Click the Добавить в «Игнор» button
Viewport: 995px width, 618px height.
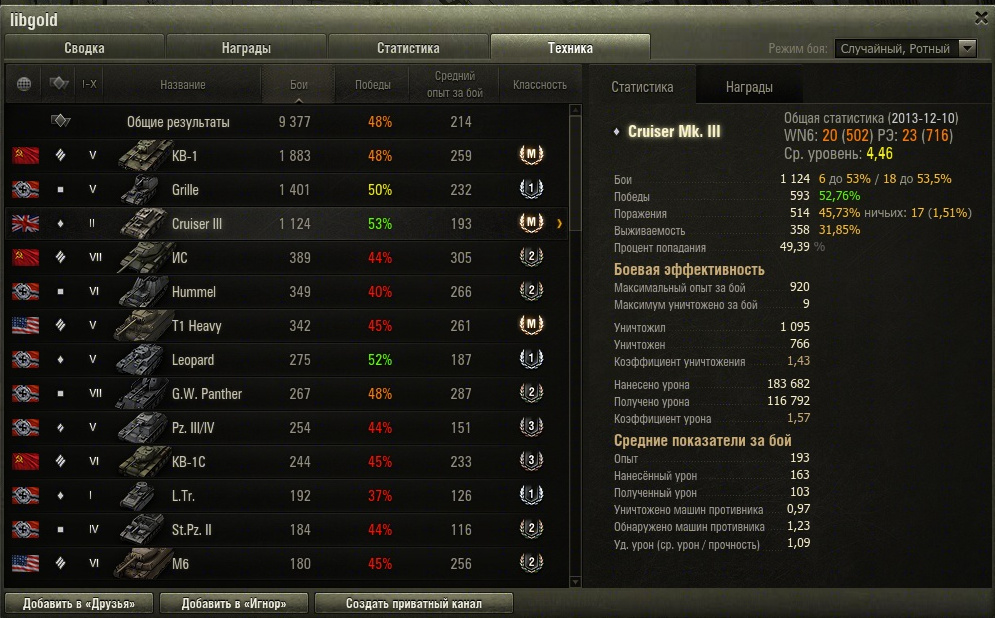pyautogui.click(x=234, y=603)
